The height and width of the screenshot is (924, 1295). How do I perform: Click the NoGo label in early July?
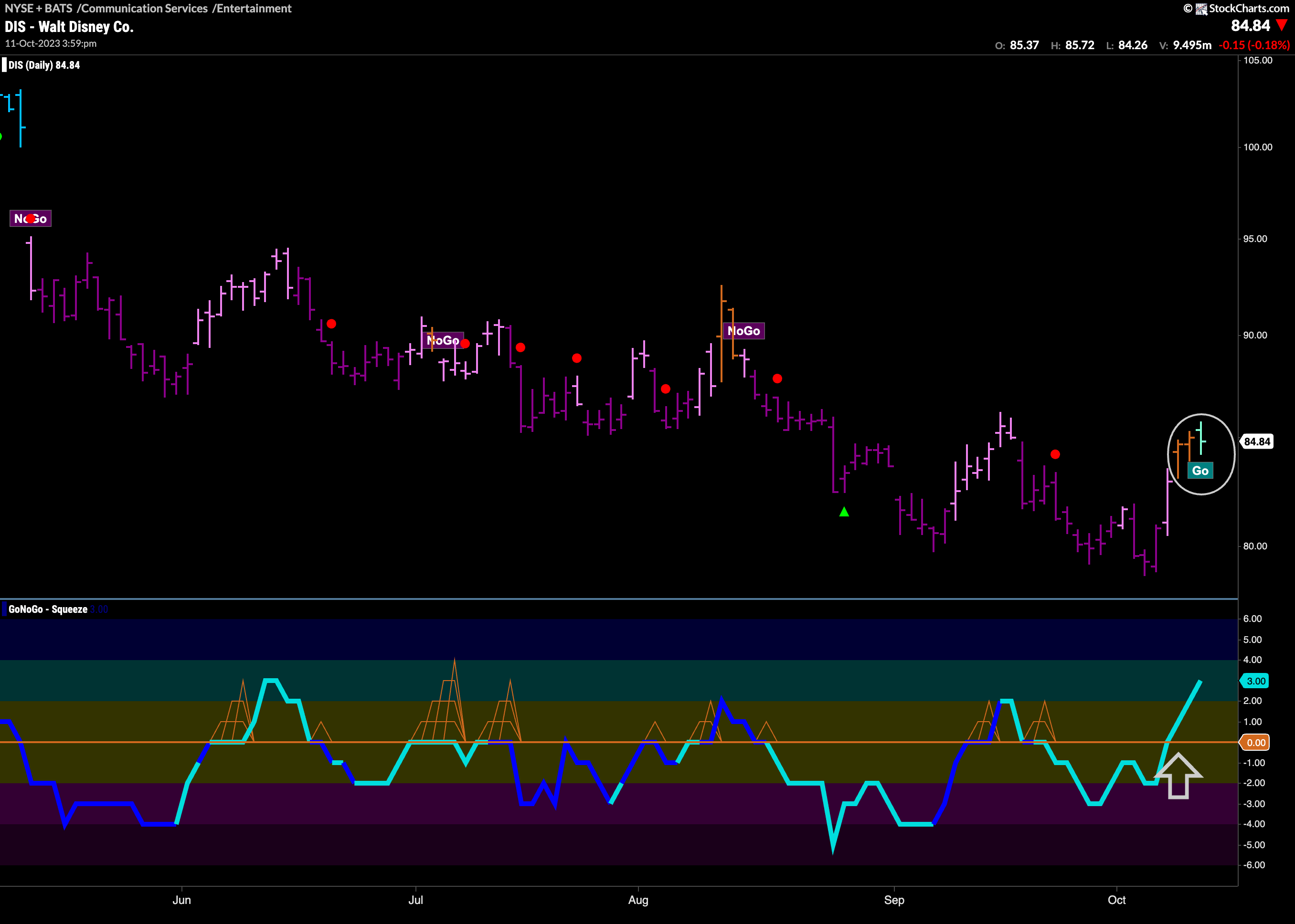tap(443, 340)
